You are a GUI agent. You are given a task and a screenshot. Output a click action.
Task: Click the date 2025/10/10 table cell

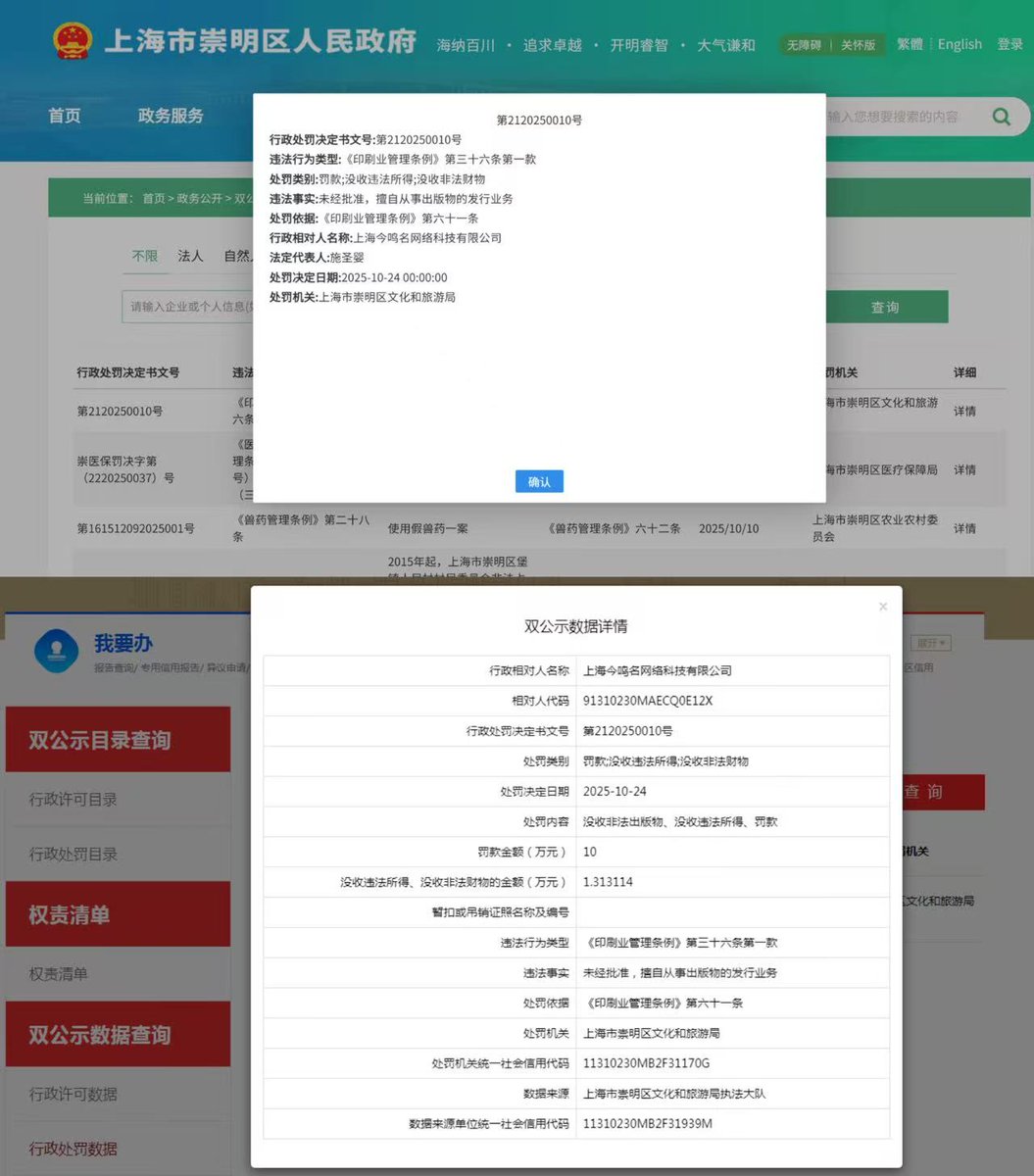click(728, 528)
